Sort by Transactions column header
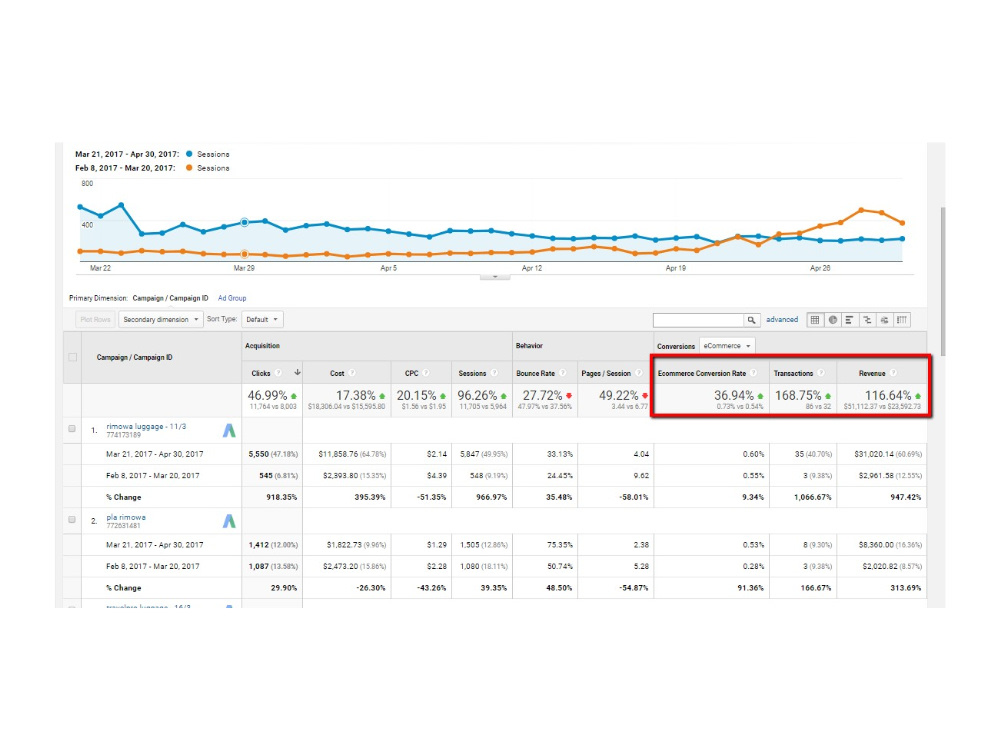Screen dimensions: 1000x750 click(793, 373)
